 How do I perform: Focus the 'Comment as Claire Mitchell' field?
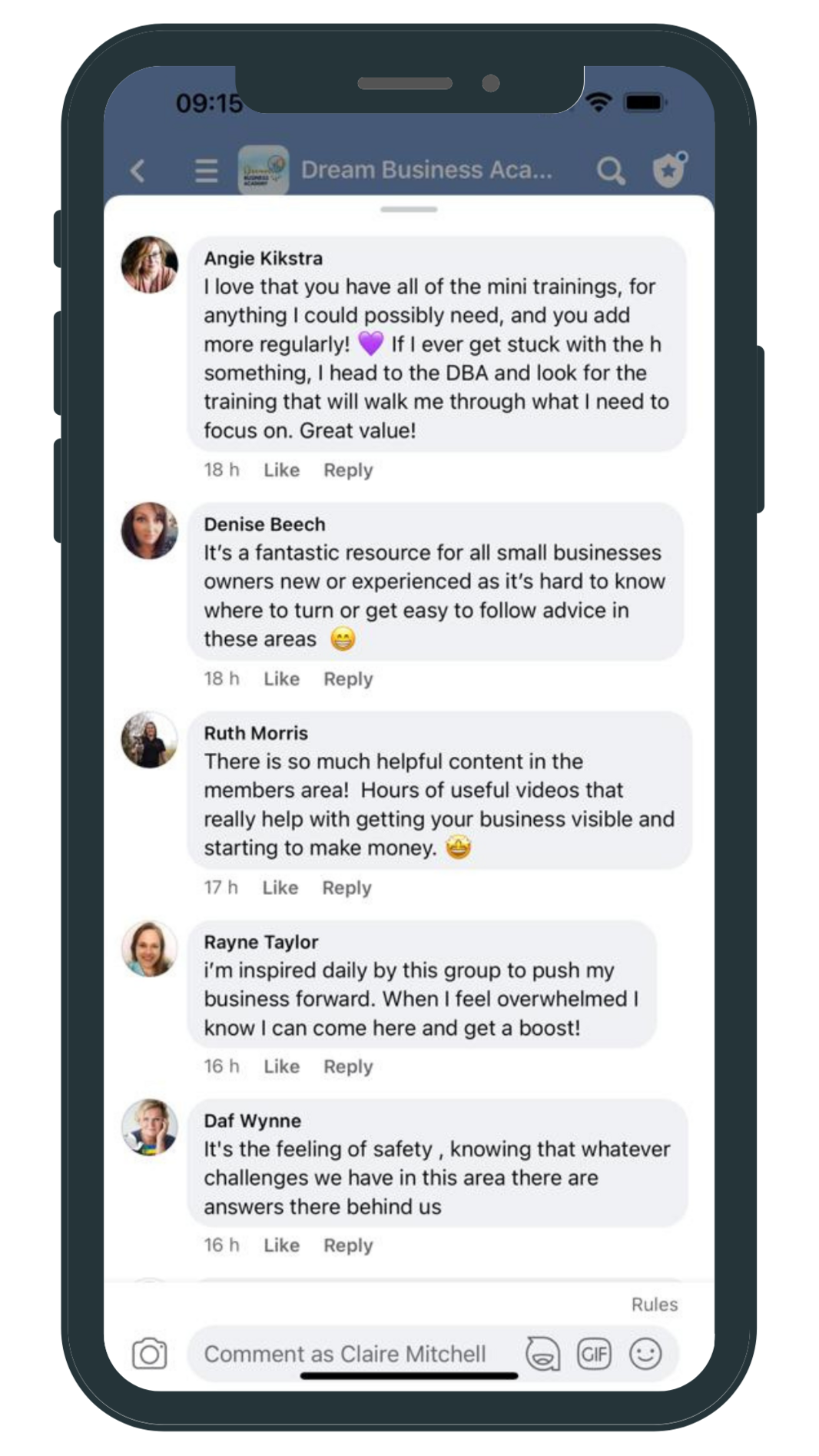(346, 1354)
